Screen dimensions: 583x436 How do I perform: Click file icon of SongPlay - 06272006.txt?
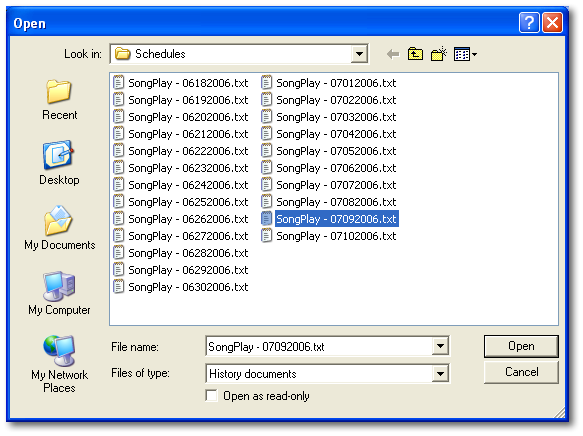click(x=118, y=236)
